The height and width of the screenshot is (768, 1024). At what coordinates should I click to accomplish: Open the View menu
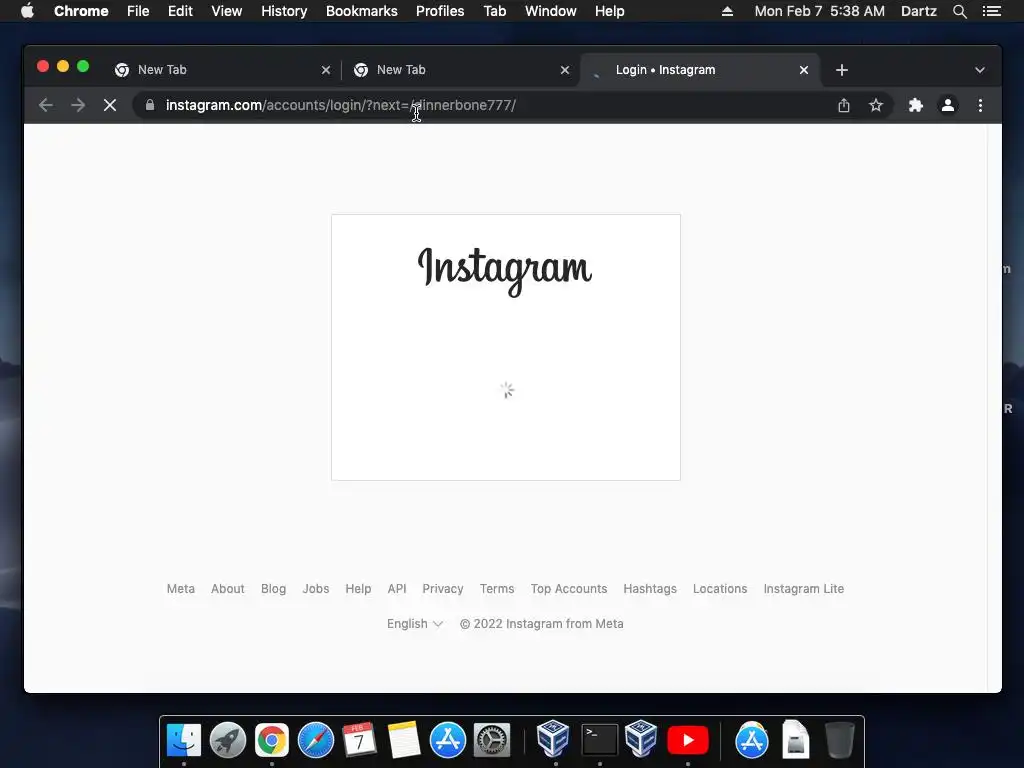pyautogui.click(x=227, y=11)
